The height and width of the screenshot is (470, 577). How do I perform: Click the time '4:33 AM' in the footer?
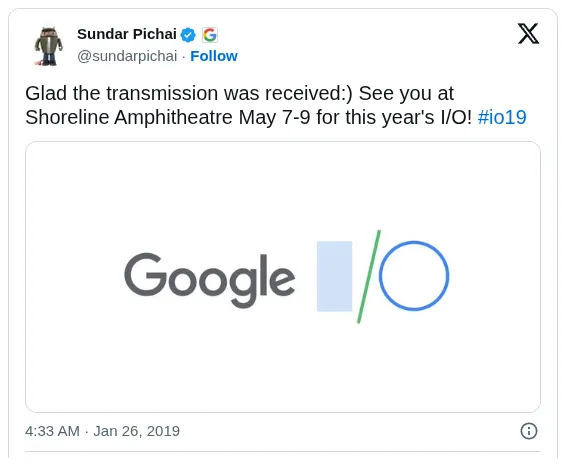click(x=52, y=431)
